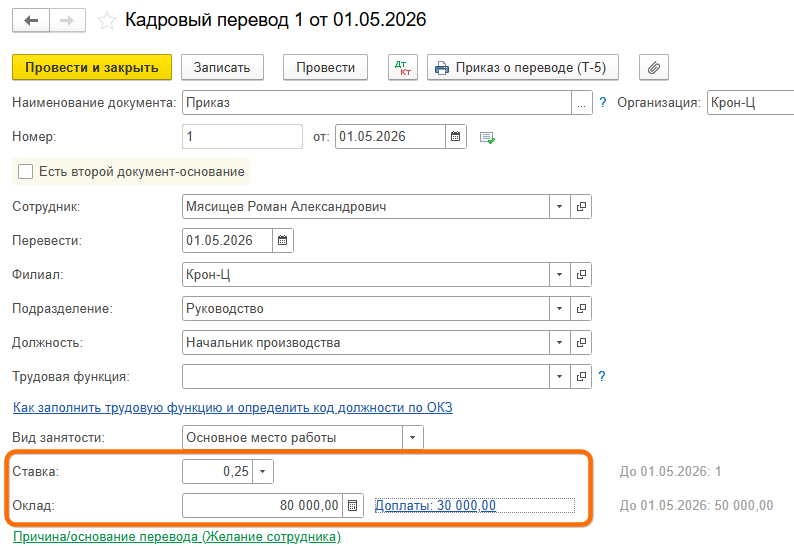
Task: Click the Сотрудник field Мясищев Роман Александрович
Action: click(x=366, y=207)
